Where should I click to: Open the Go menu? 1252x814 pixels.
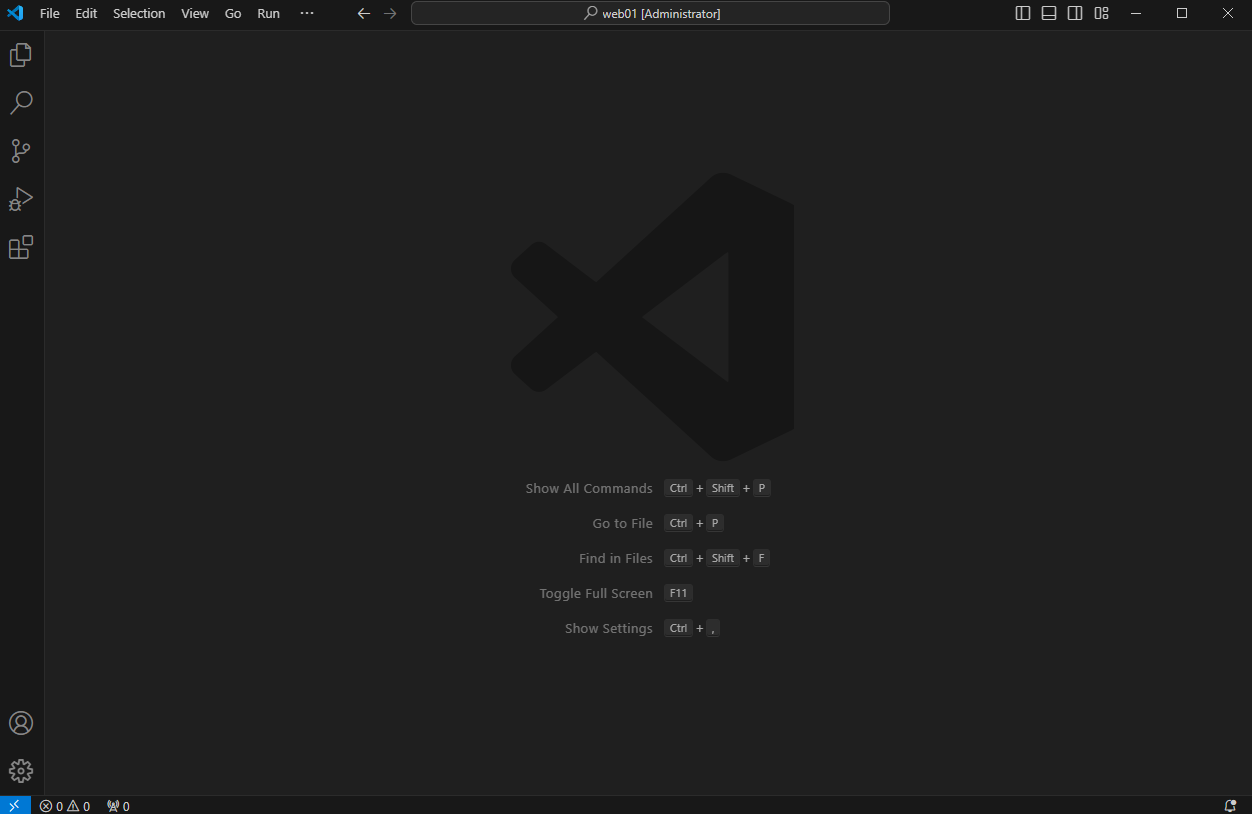[233, 13]
